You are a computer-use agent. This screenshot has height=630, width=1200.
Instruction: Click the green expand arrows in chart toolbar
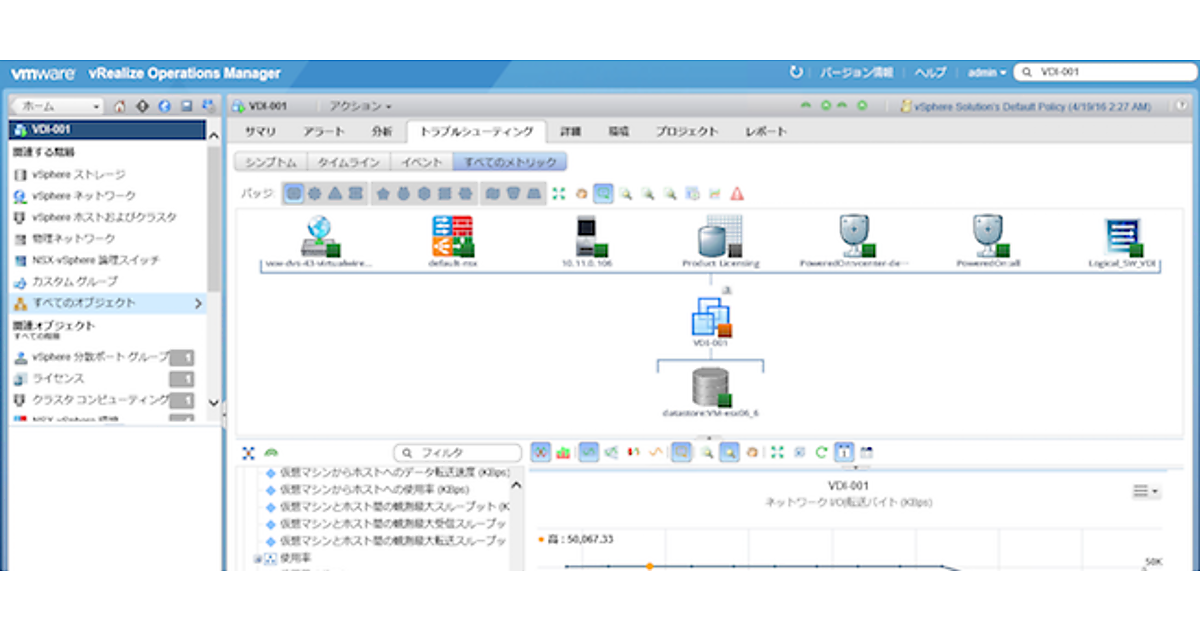click(x=777, y=452)
